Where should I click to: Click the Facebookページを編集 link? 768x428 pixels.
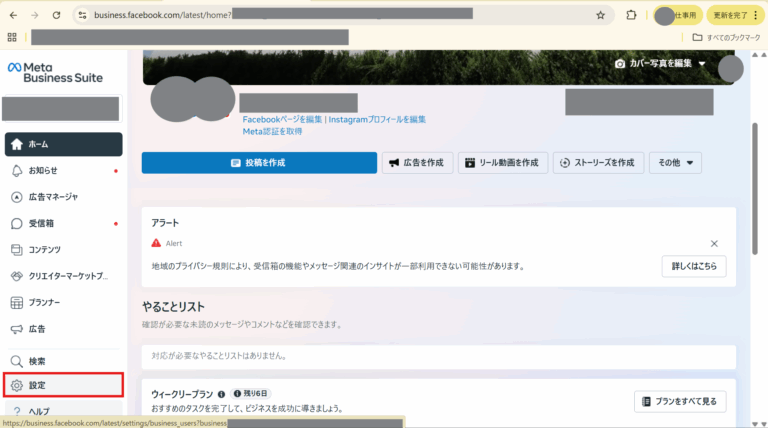pyautogui.click(x=282, y=119)
